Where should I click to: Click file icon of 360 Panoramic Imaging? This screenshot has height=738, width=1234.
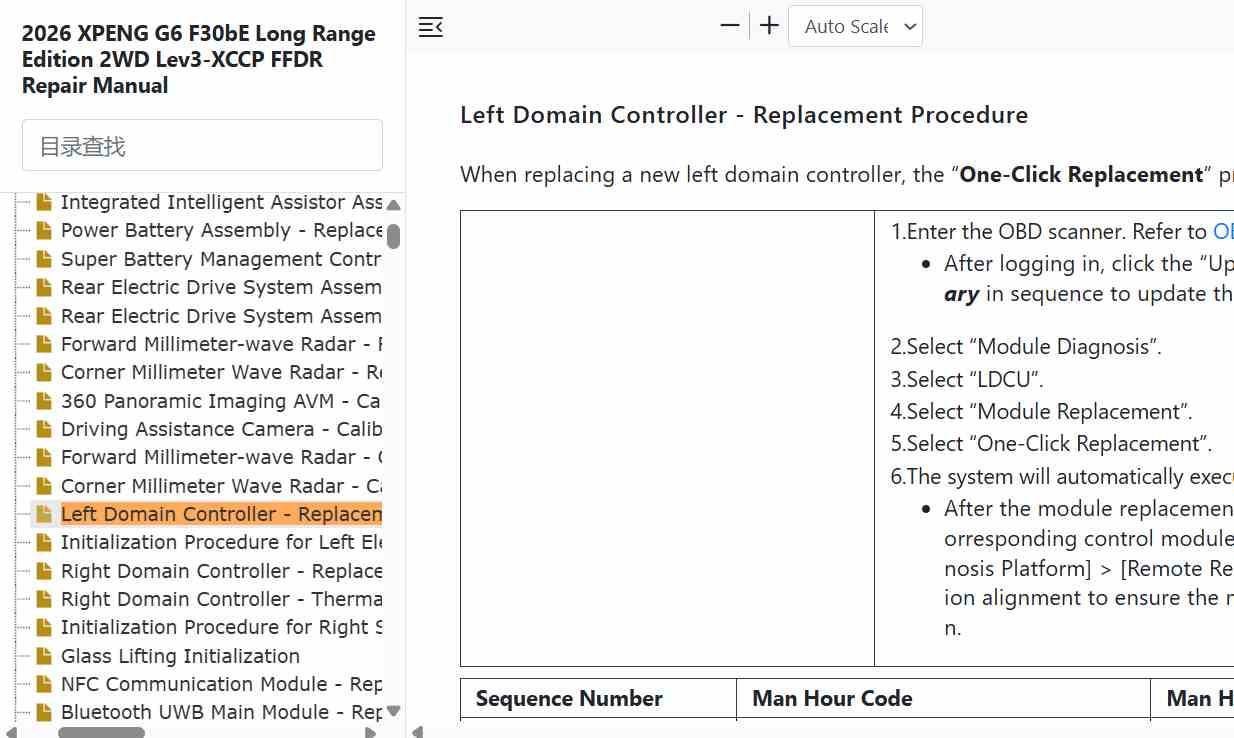pos(43,401)
